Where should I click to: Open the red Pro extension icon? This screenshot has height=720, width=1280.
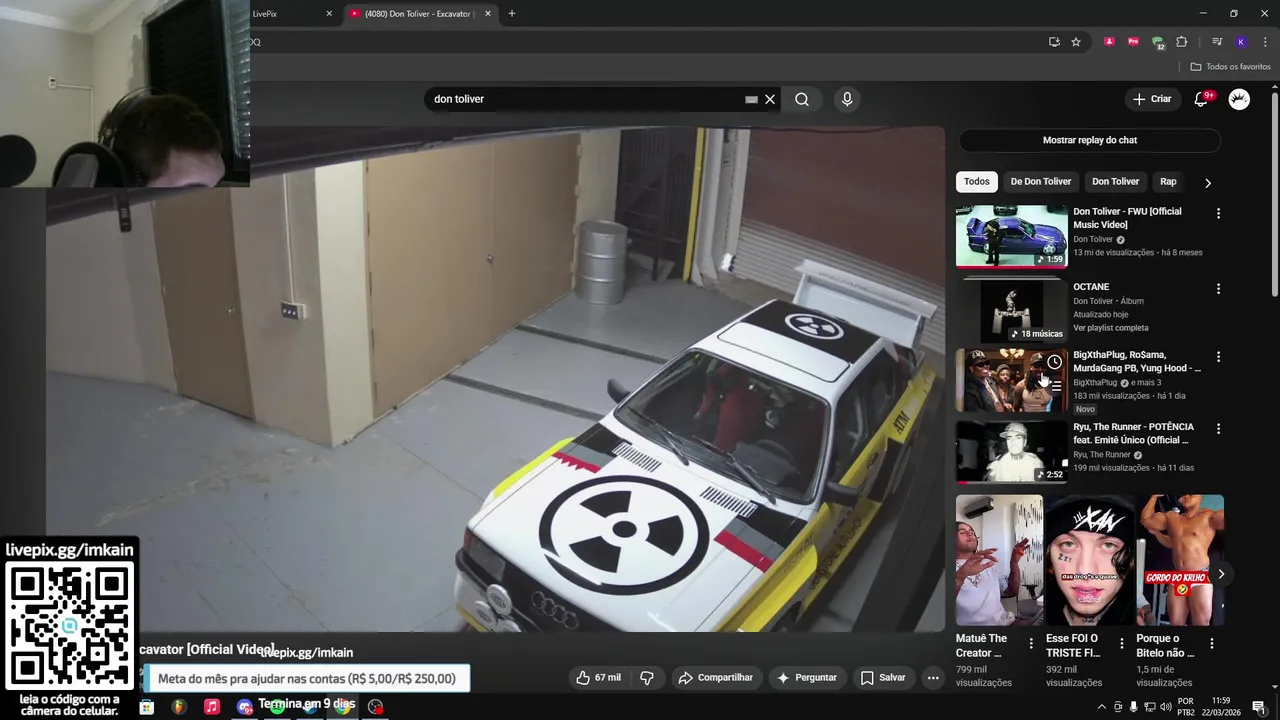click(x=1133, y=42)
